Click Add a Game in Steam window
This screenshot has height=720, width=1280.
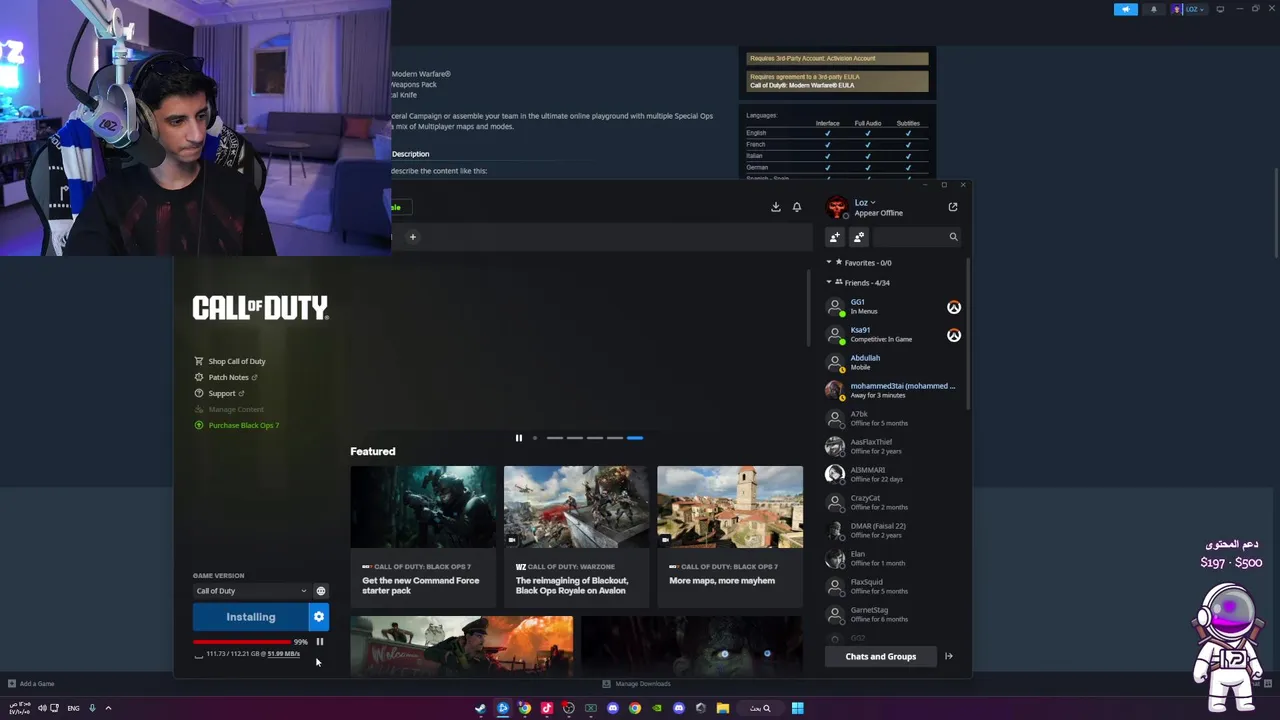click(31, 684)
